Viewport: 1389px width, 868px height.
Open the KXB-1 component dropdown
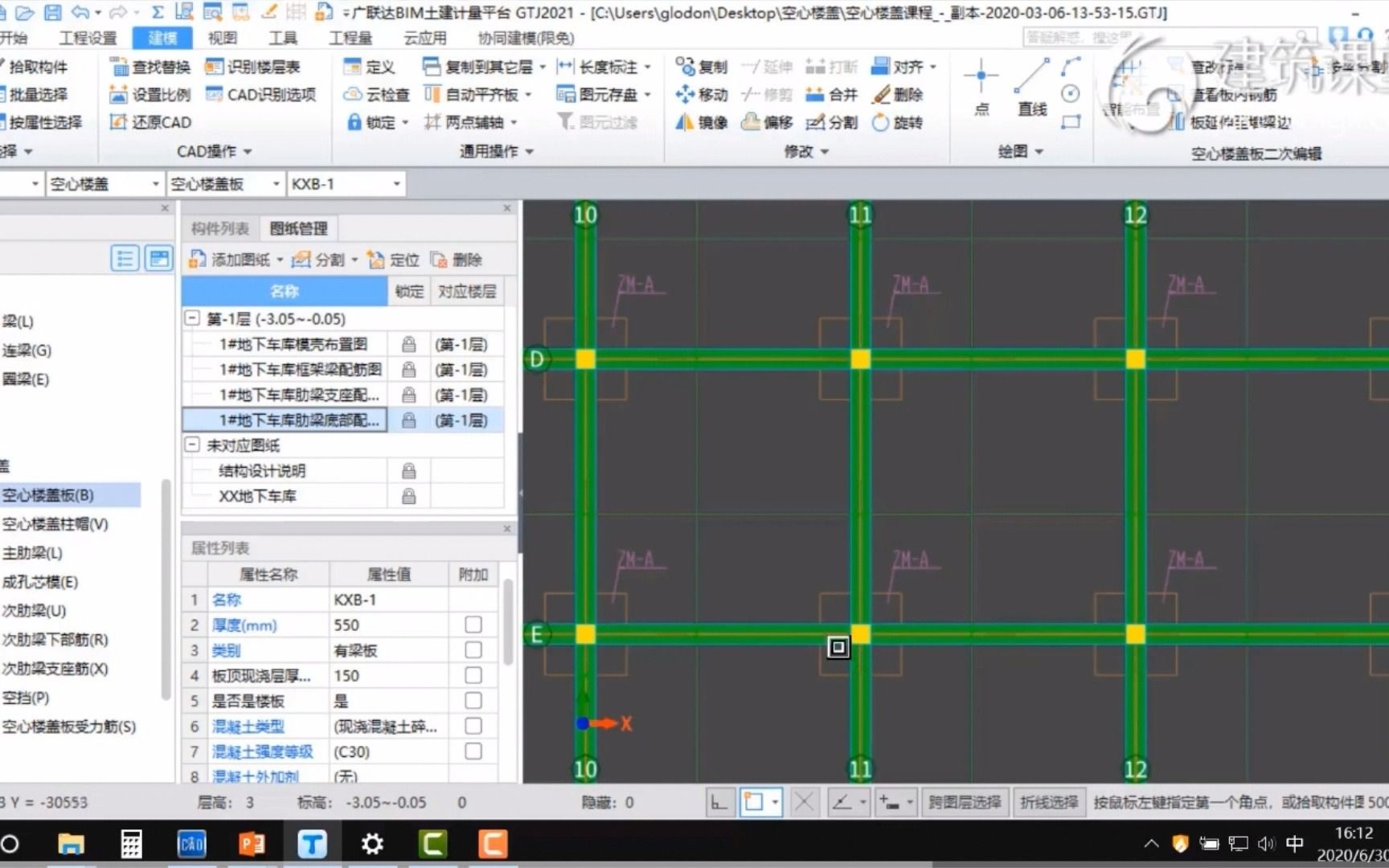[x=396, y=184]
